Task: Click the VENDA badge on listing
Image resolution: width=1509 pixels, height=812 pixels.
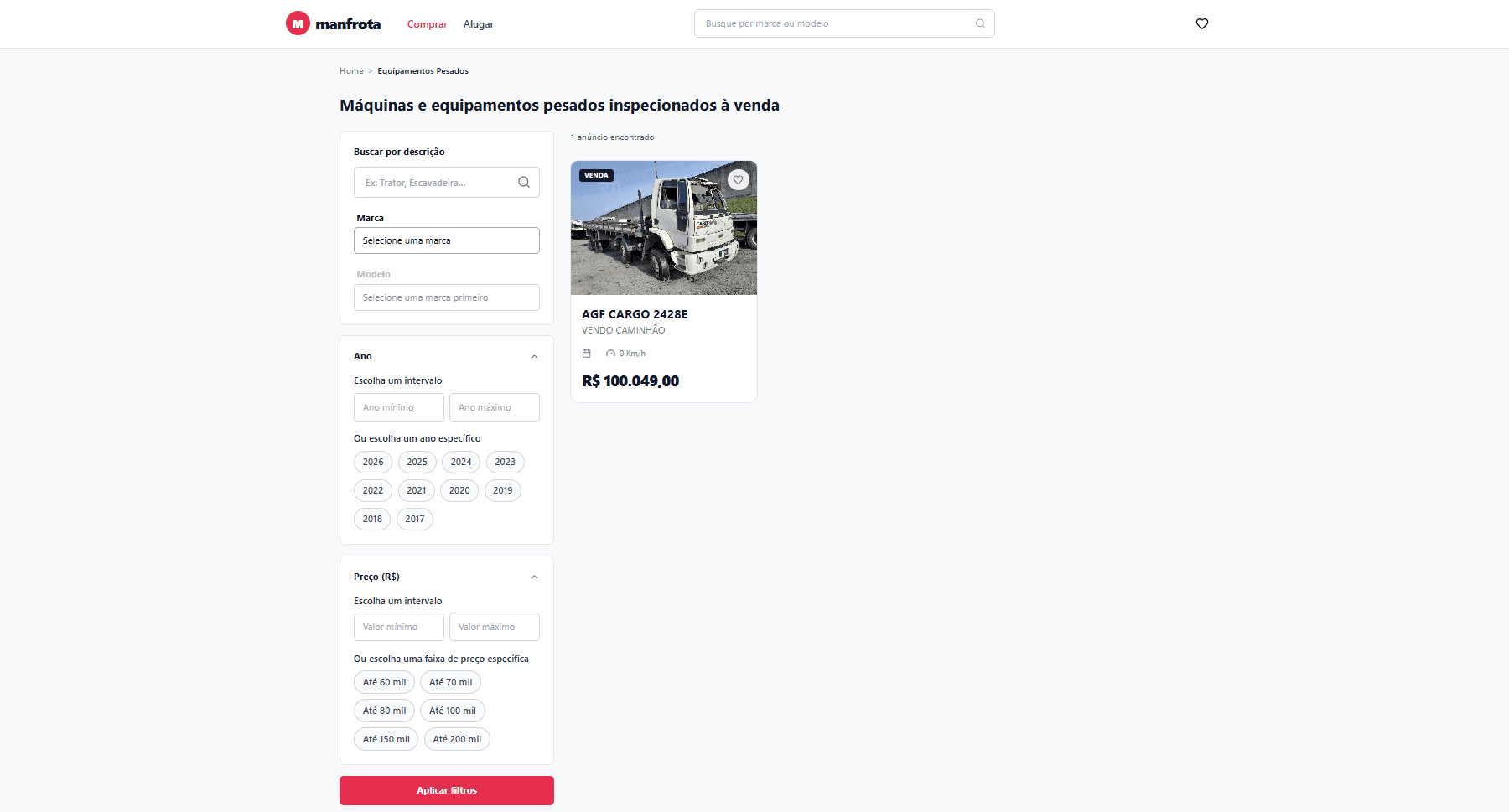Action: click(596, 175)
